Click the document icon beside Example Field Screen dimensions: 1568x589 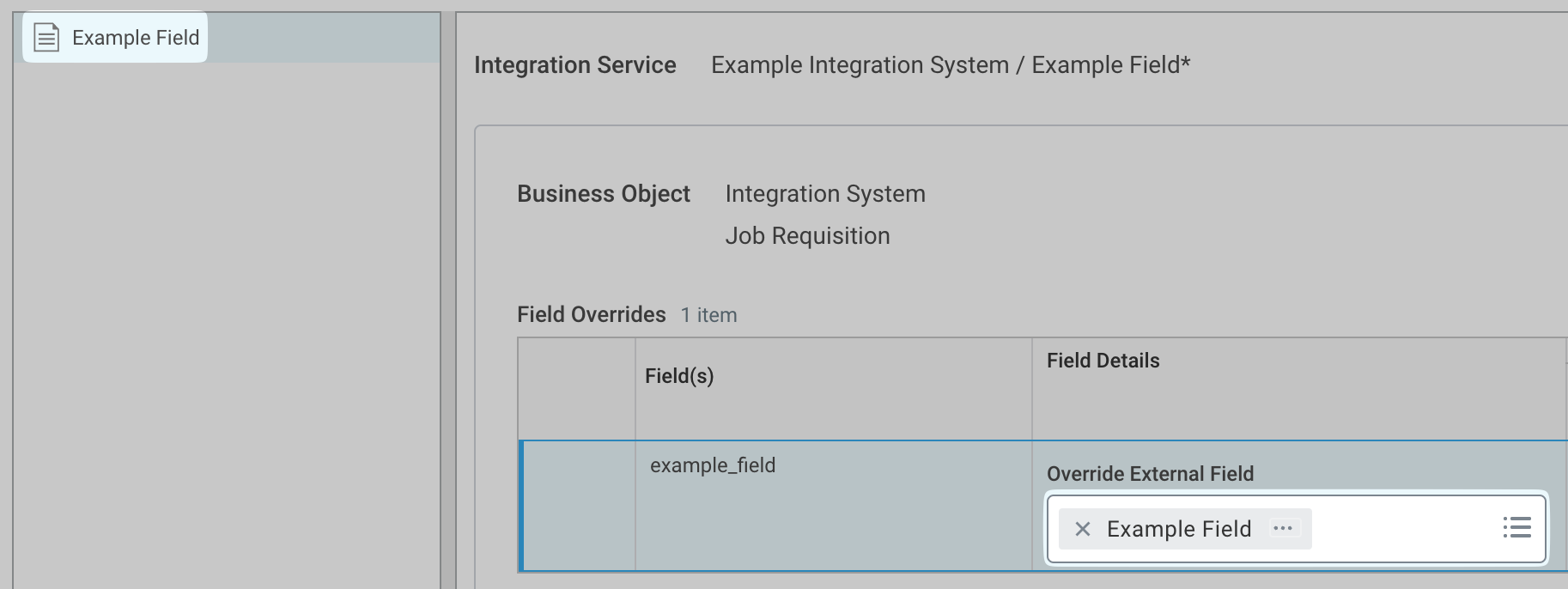tap(46, 38)
